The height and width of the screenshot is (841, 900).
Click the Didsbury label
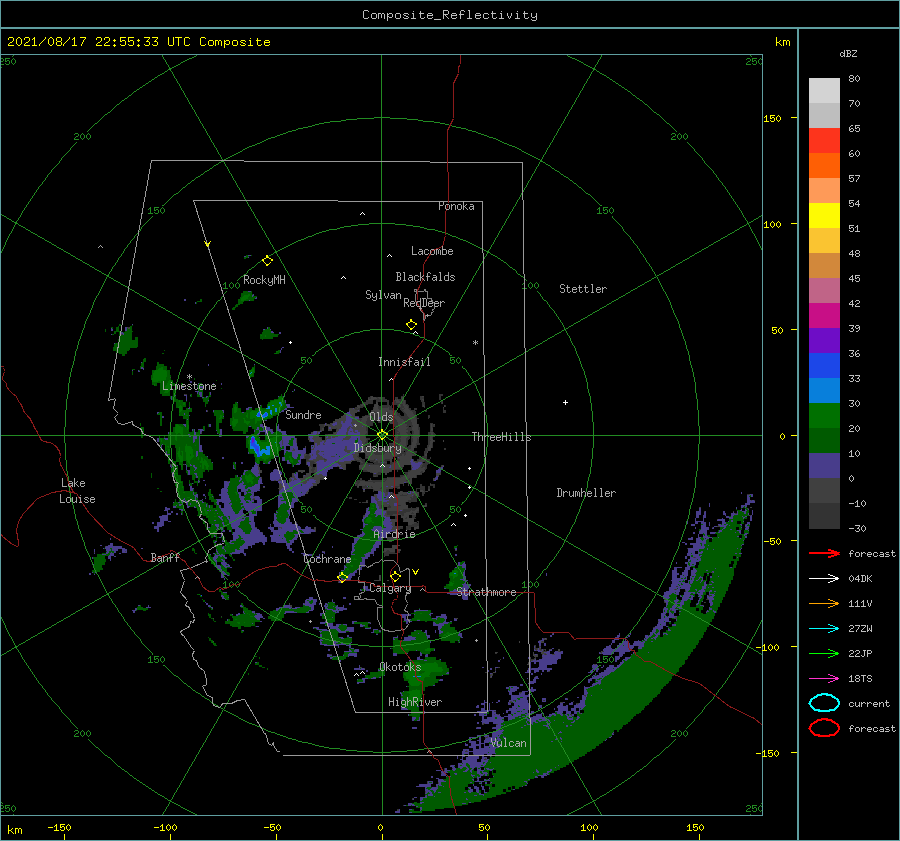[377, 448]
